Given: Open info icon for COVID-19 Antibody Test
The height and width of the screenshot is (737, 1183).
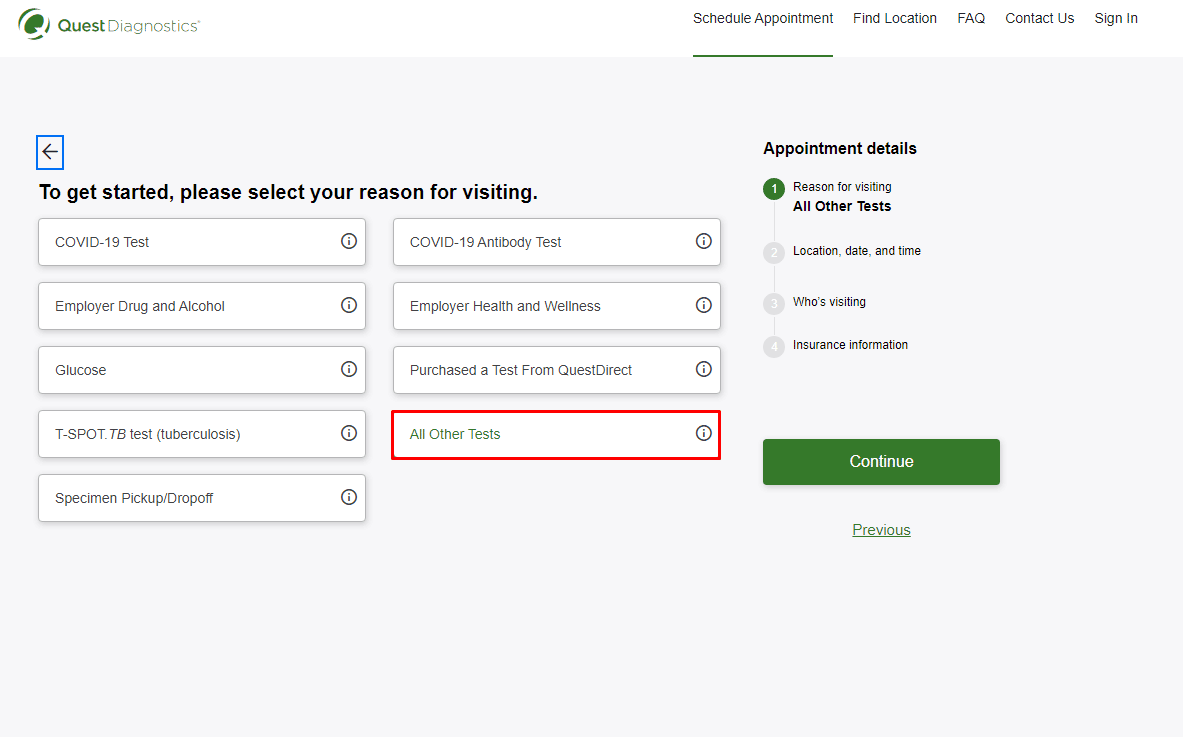Looking at the screenshot, I should (x=703, y=241).
